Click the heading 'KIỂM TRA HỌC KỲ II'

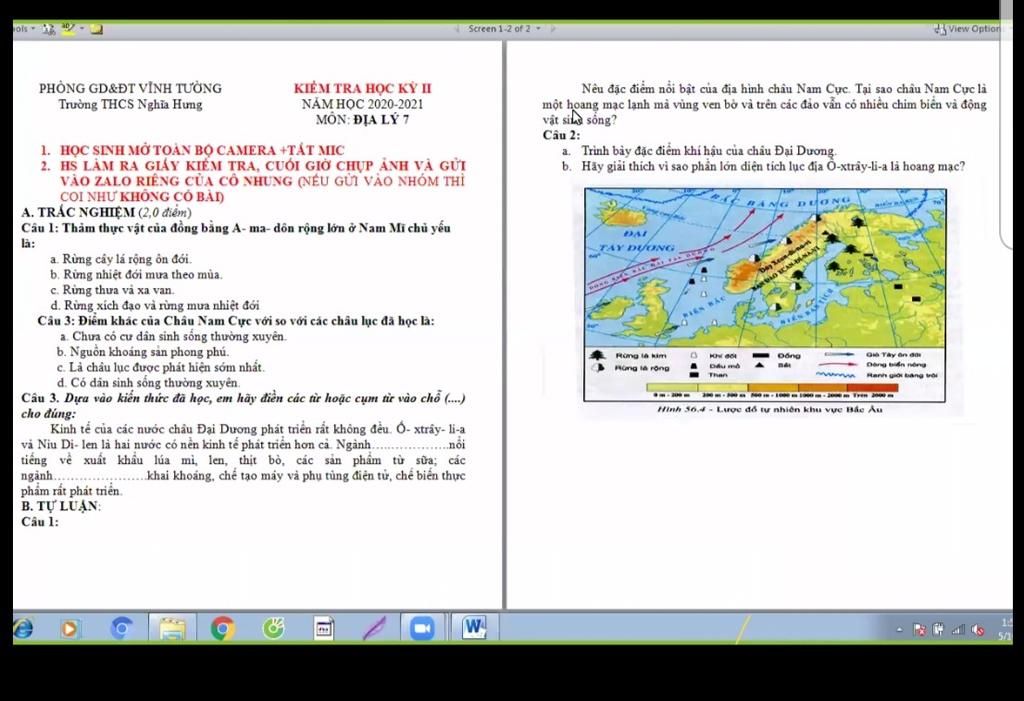(x=362, y=88)
